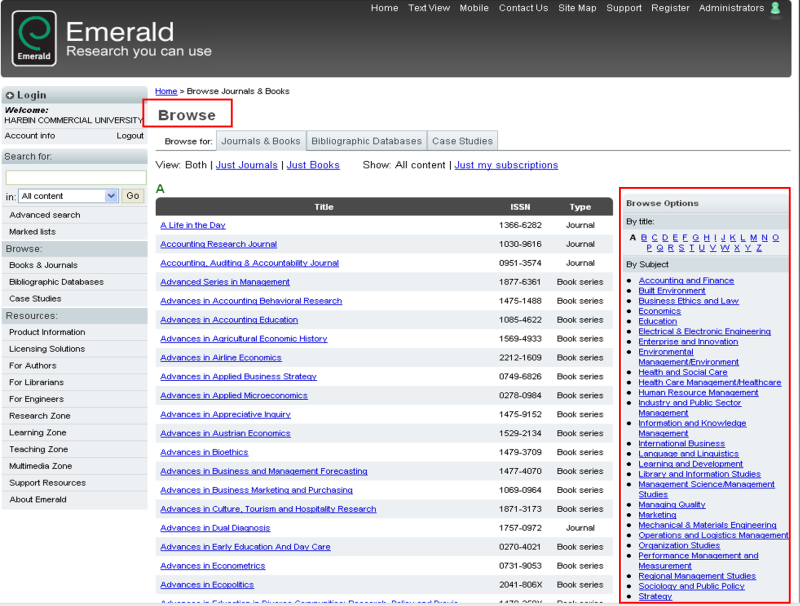Filter view to Just Journals
Image resolution: width=800 pixels, height=606 pixels.
pyautogui.click(x=246, y=165)
